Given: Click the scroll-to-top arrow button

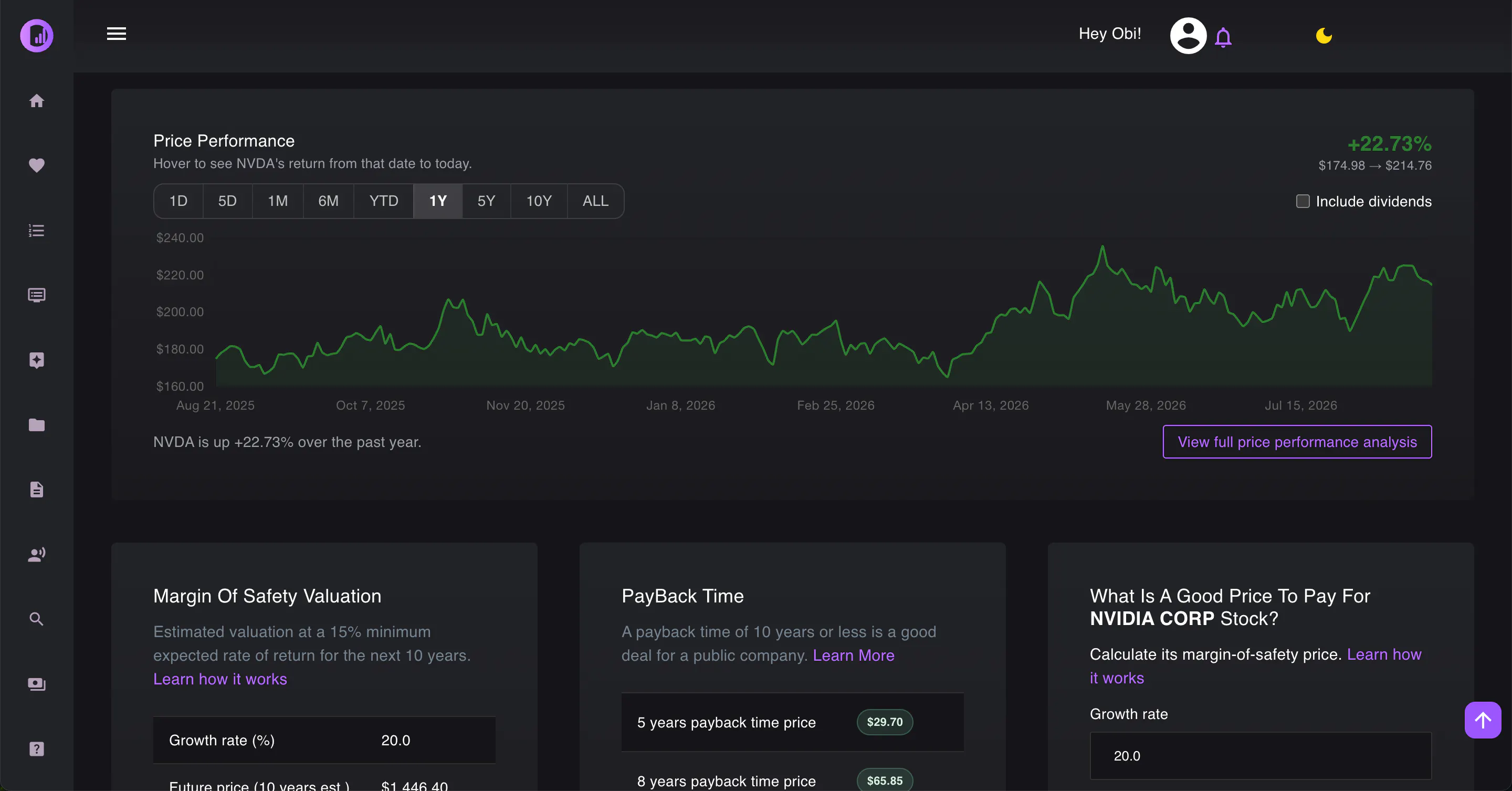Looking at the screenshot, I should point(1483,720).
